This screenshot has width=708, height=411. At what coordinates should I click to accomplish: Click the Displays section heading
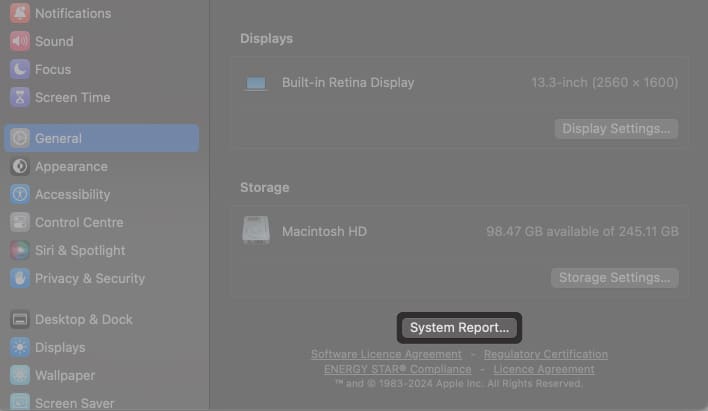[x=266, y=38]
